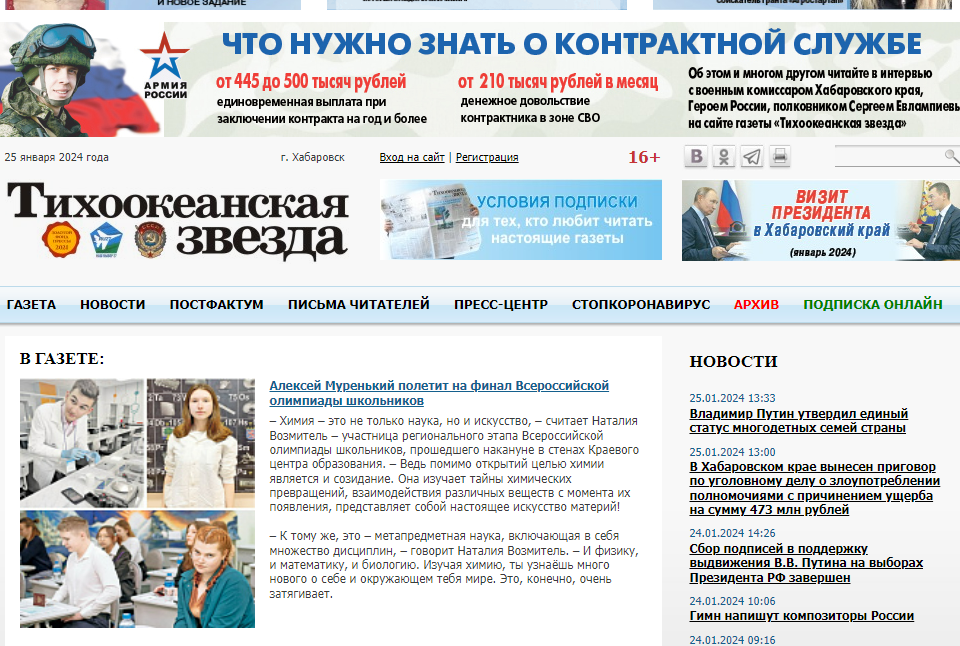Click the Визит президента в Хабаровский край banner
The width and height of the screenshot is (960, 646).
pos(820,220)
